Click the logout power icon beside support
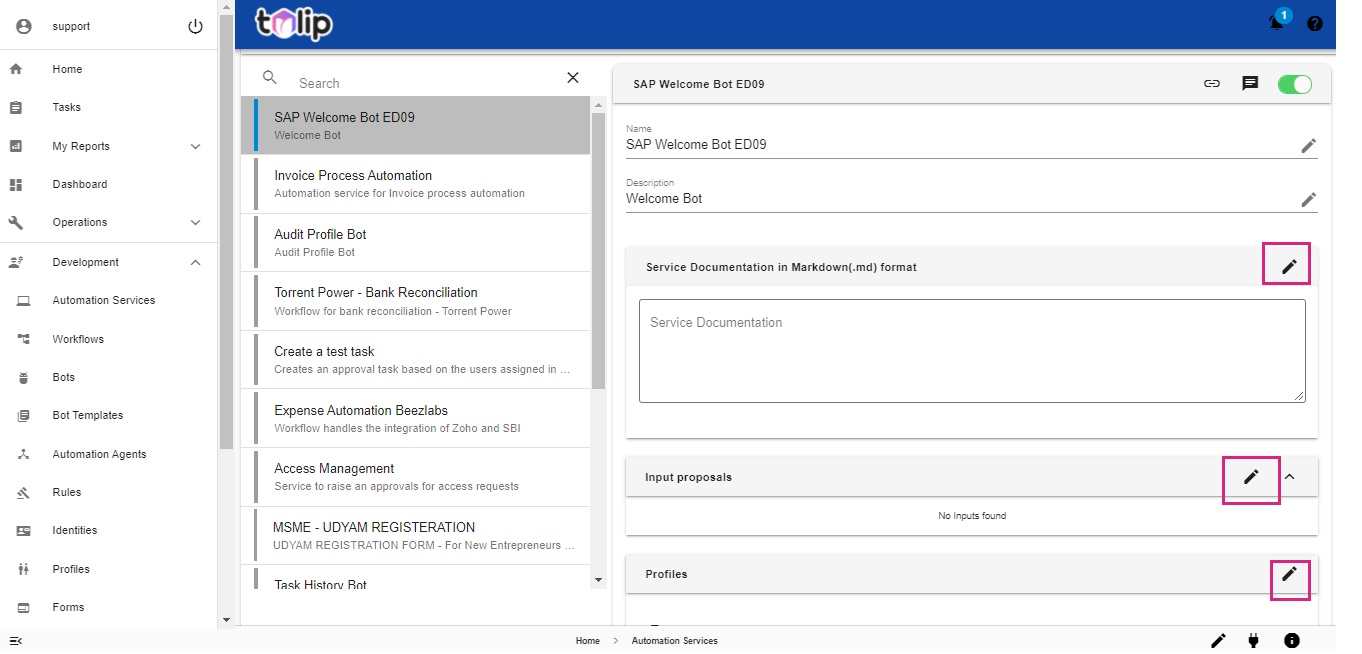 click(x=195, y=27)
